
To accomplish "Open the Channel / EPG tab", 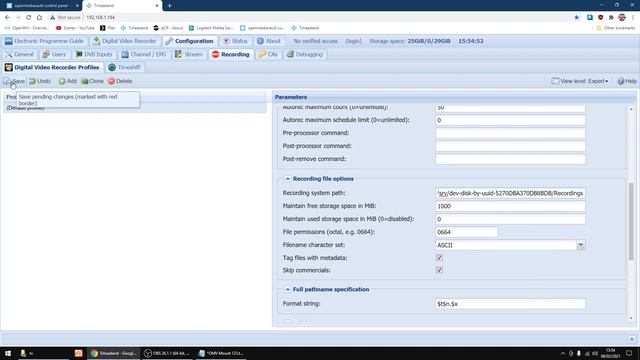I will [x=144, y=54].
